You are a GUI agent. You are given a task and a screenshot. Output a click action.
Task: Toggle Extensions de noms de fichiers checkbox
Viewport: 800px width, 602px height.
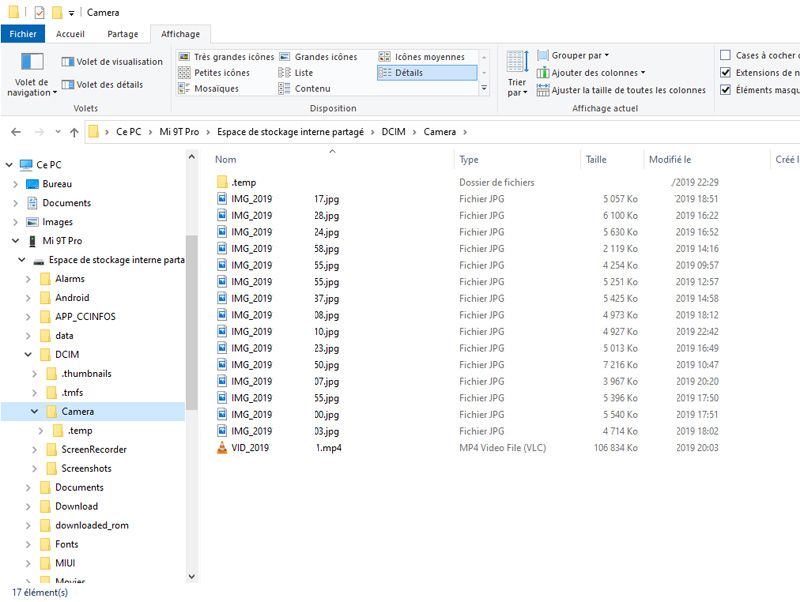pyautogui.click(x=726, y=73)
